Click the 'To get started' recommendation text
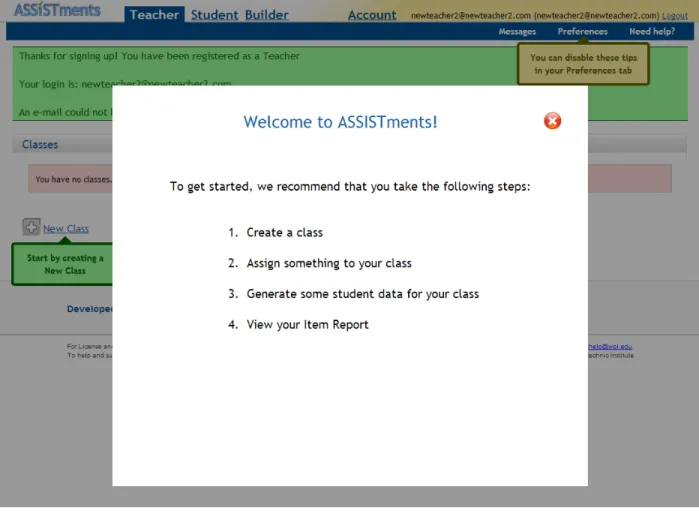The width and height of the screenshot is (699, 514). point(350,186)
